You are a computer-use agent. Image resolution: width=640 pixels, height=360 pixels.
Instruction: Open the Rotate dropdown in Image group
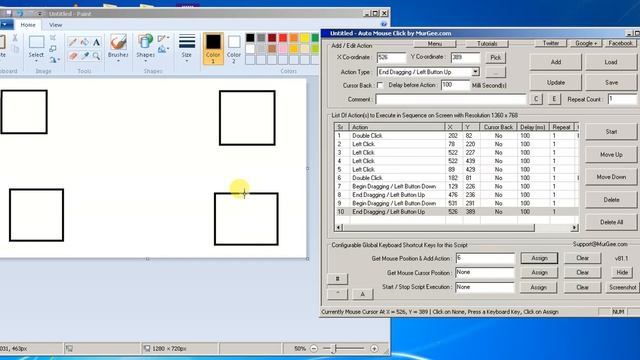pyautogui.click(x=54, y=60)
